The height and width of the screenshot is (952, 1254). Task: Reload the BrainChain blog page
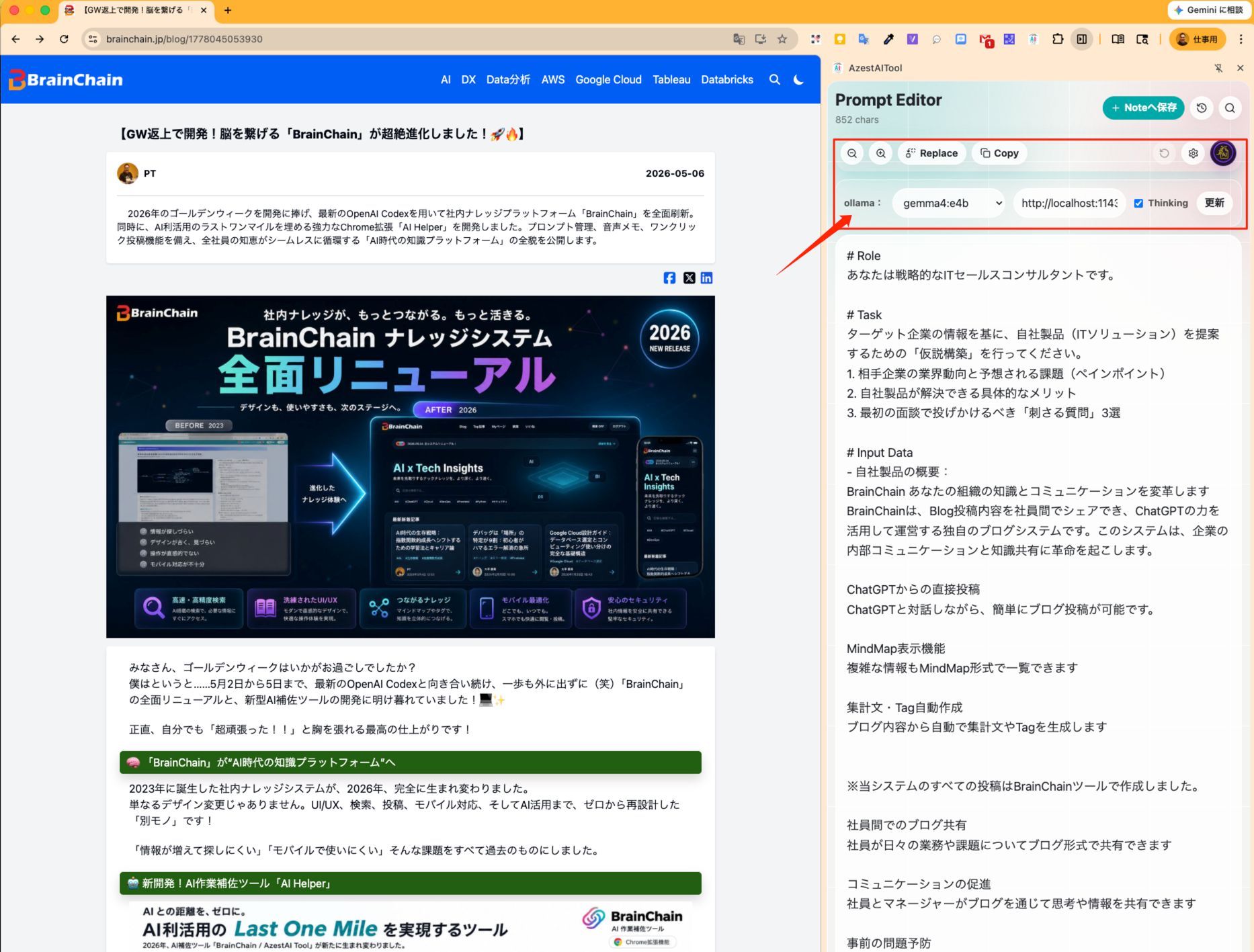(64, 39)
